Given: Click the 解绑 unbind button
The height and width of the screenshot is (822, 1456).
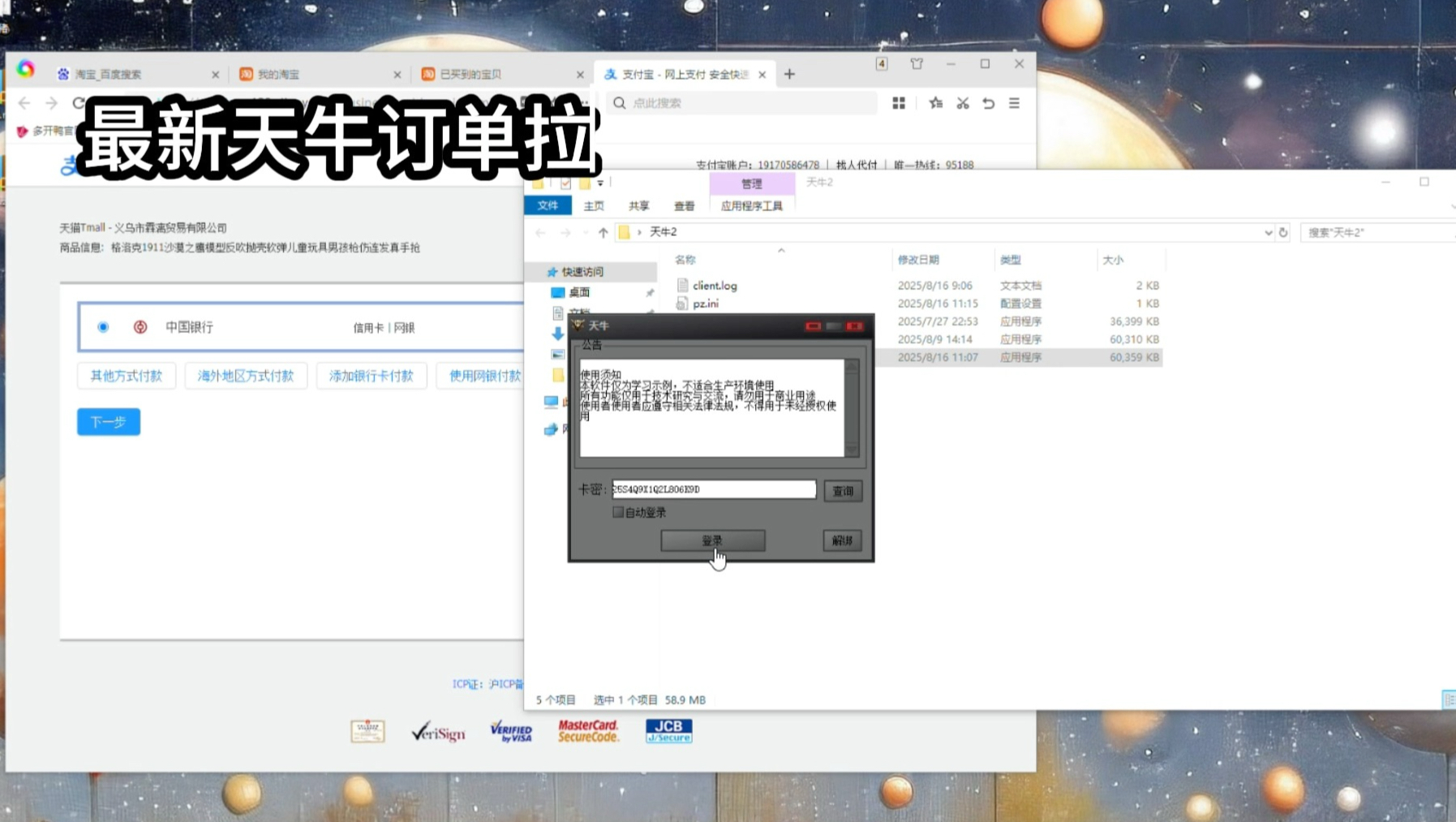Looking at the screenshot, I should tap(842, 540).
